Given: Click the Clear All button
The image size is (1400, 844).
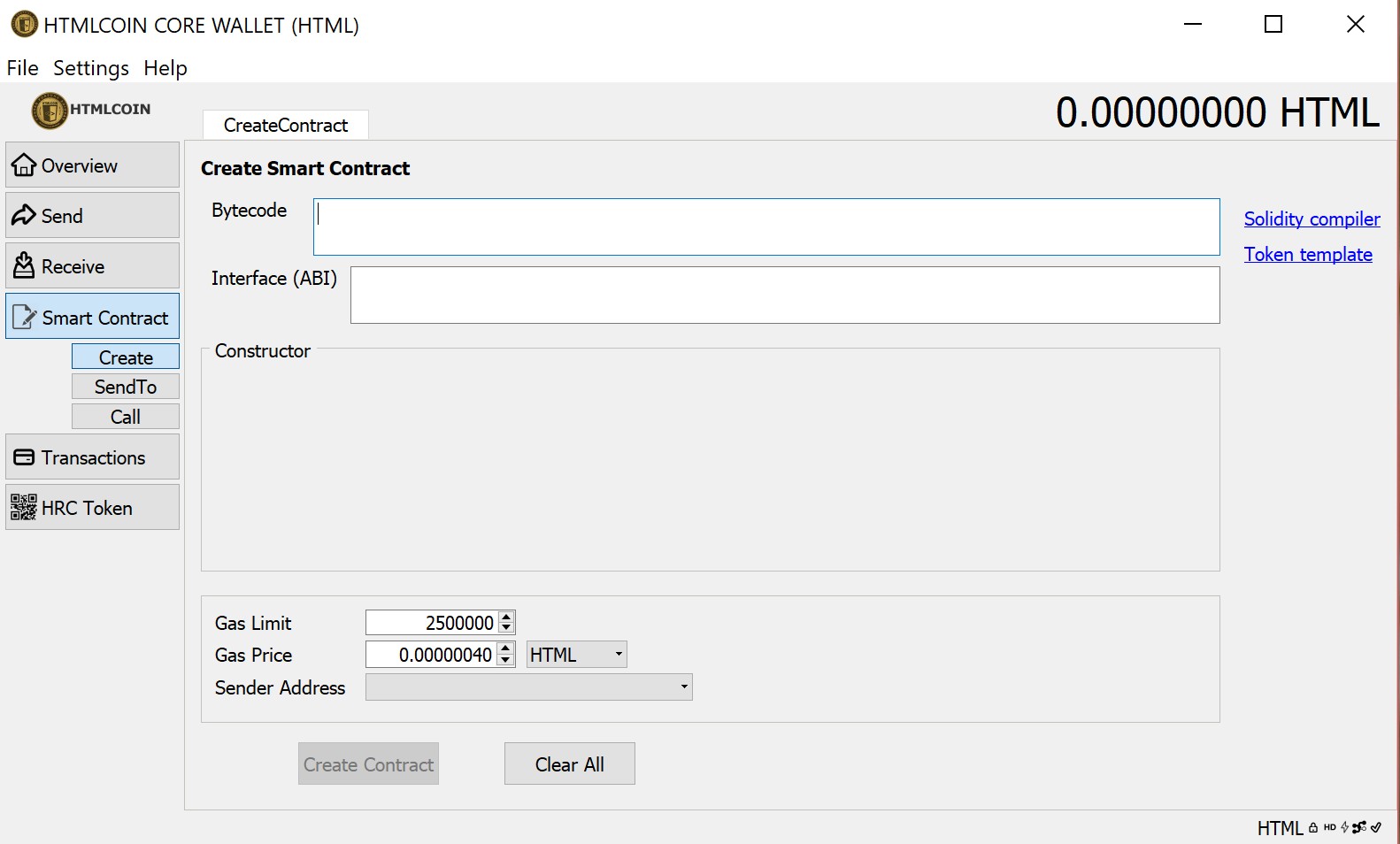Looking at the screenshot, I should [x=570, y=763].
